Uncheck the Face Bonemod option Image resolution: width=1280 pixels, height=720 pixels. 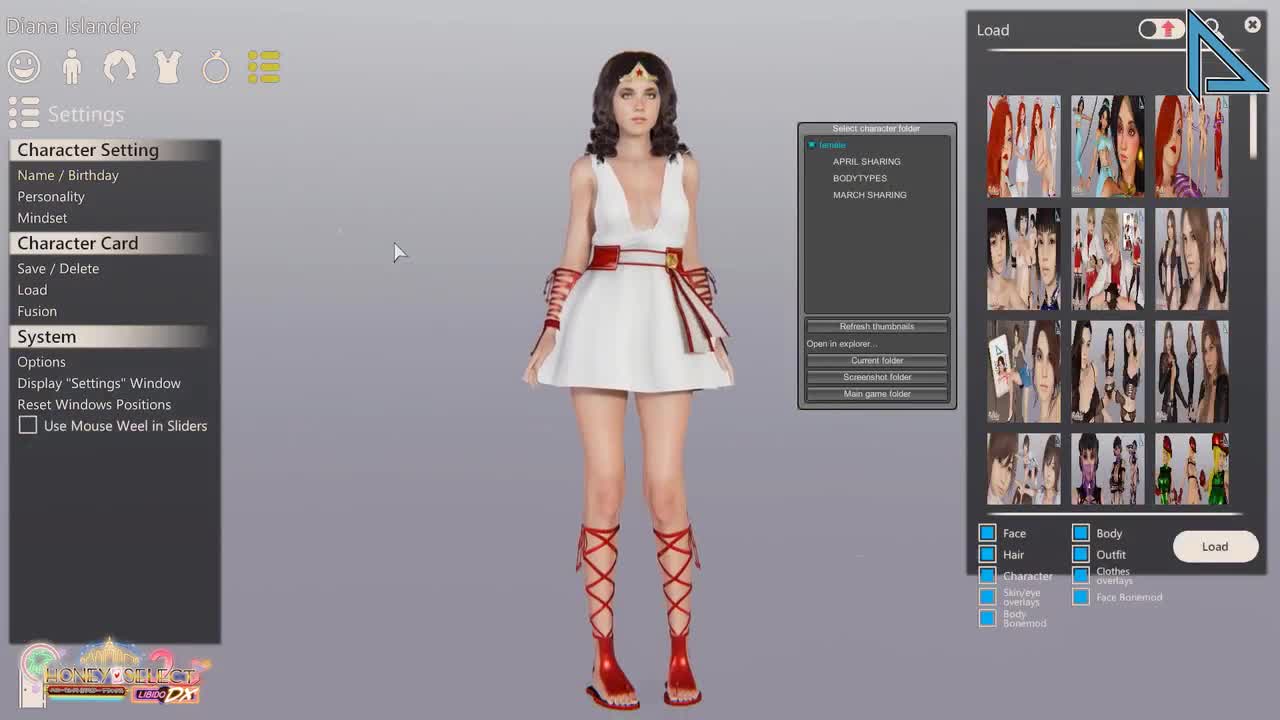point(1081,597)
